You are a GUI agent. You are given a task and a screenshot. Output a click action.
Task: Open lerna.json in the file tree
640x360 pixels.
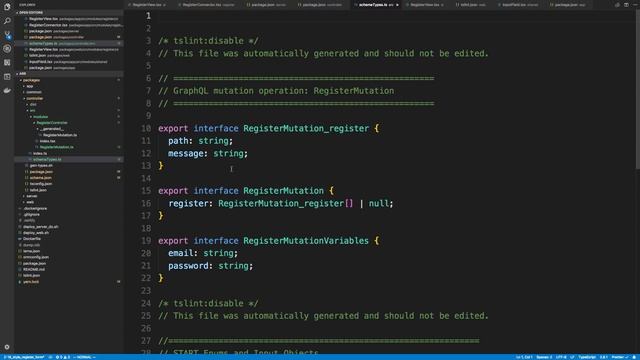point(31,251)
